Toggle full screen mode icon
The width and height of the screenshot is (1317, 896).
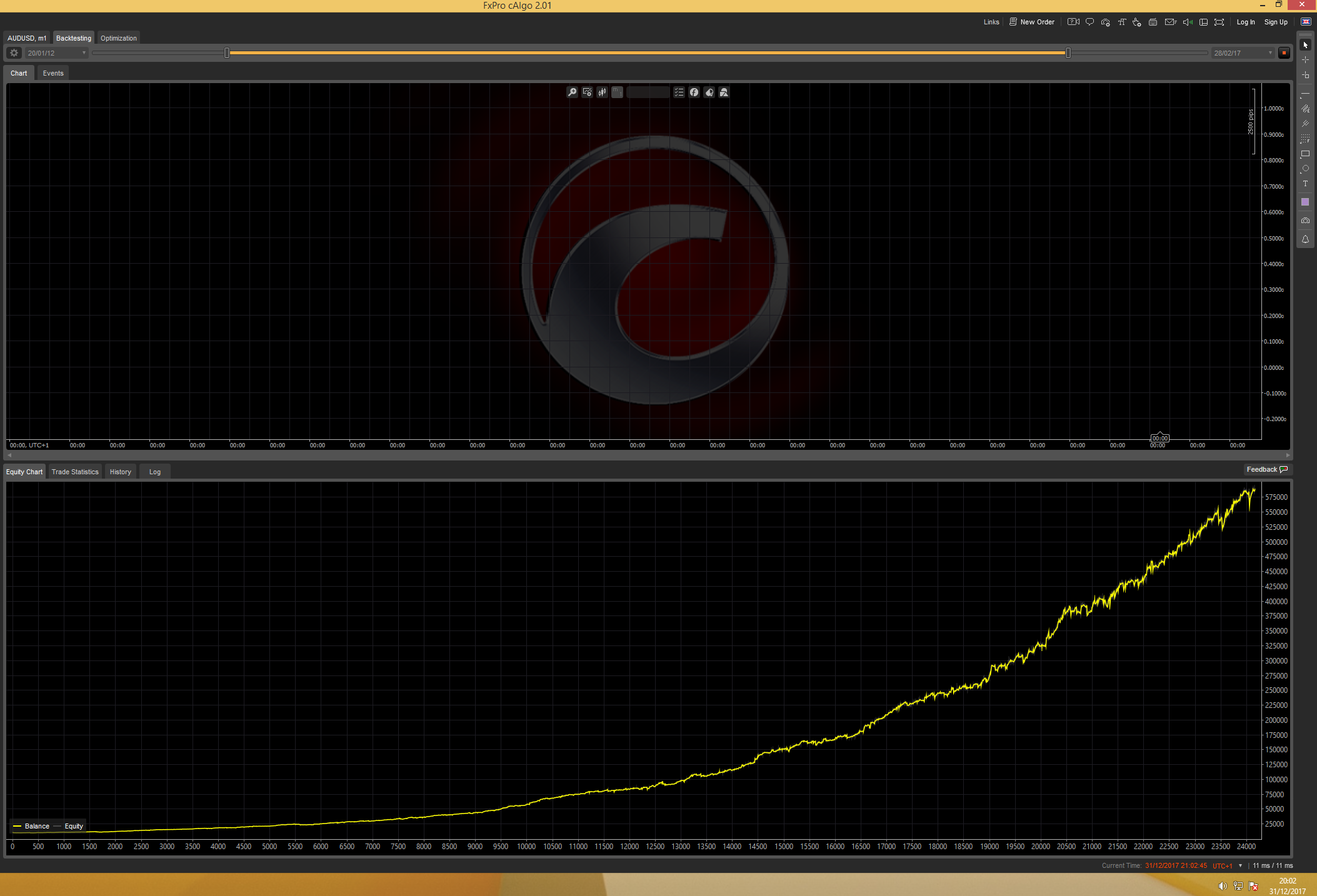pos(1219,22)
